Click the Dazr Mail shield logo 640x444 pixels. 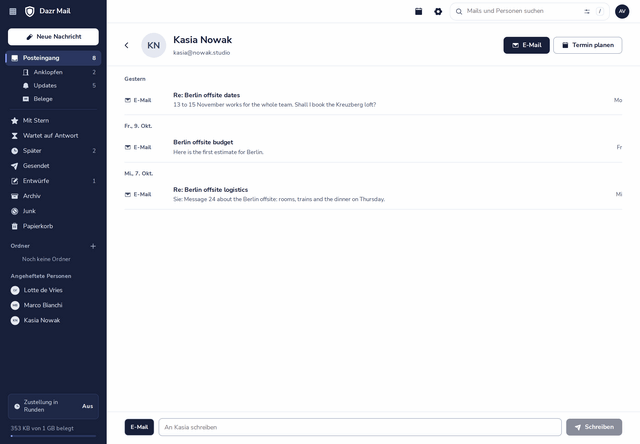29,11
